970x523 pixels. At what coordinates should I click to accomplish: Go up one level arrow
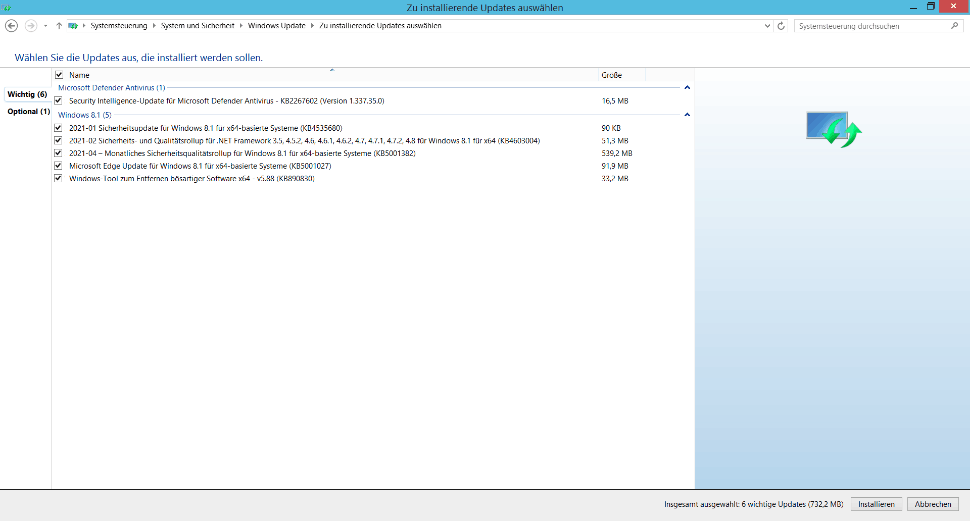coord(59,26)
